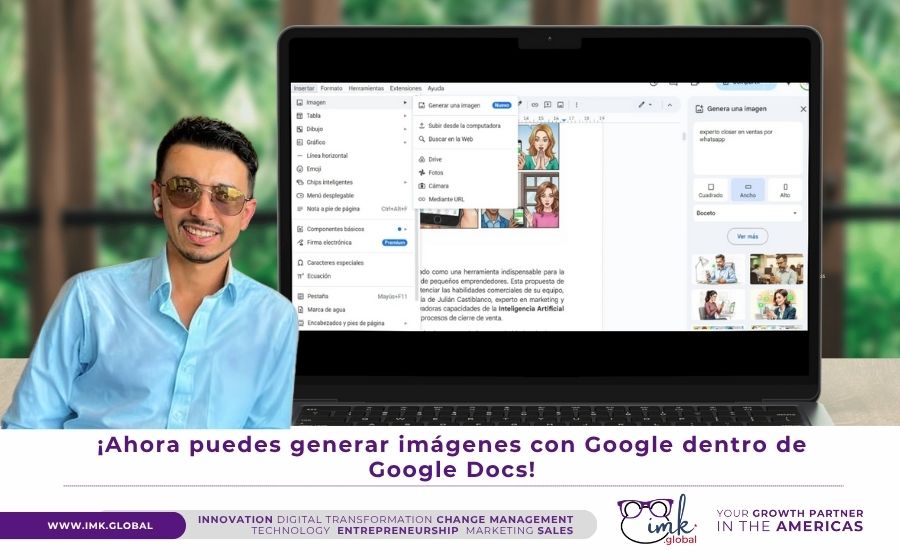The width and height of the screenshot is (900, 560).
Task: Click the Emoji entry in the Insertar menu
Action: click(314, 169)
